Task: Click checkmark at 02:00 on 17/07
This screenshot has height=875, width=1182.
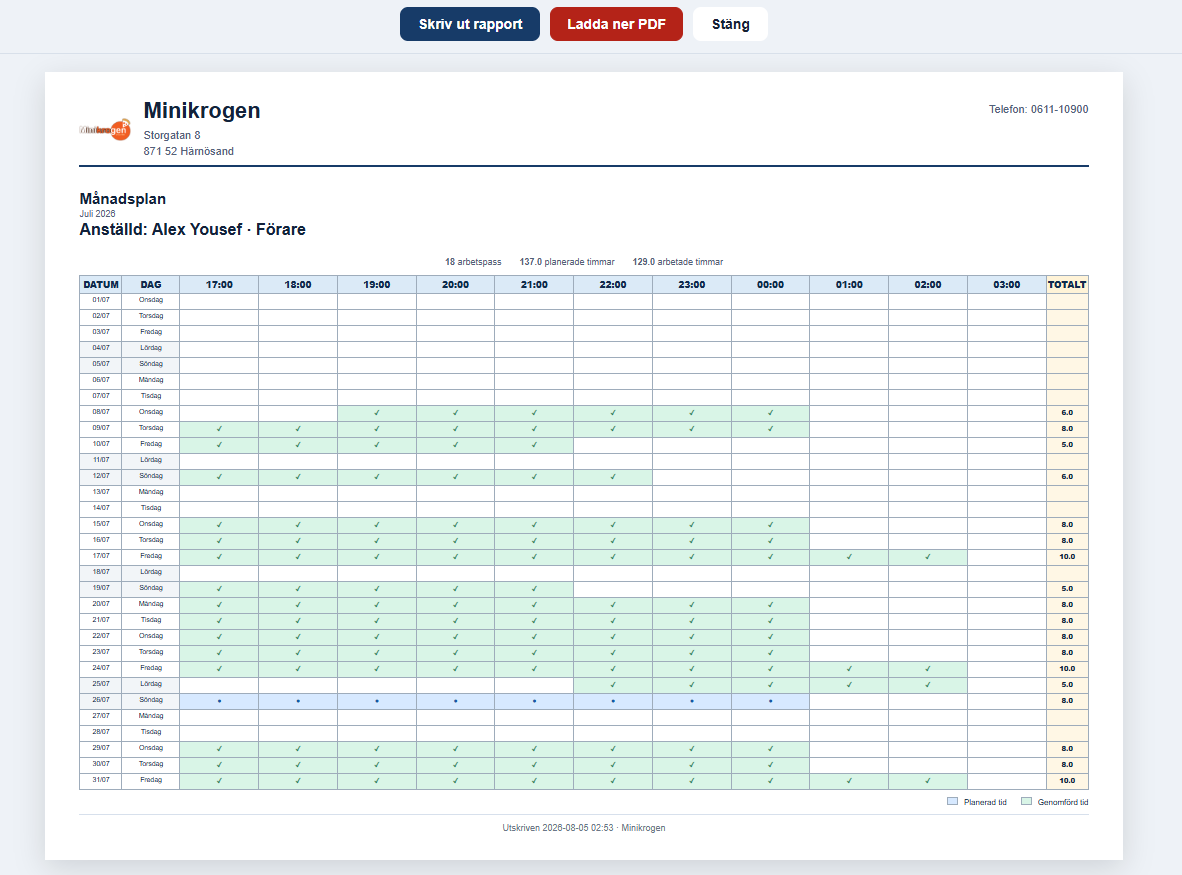Action: coord(928,557)
